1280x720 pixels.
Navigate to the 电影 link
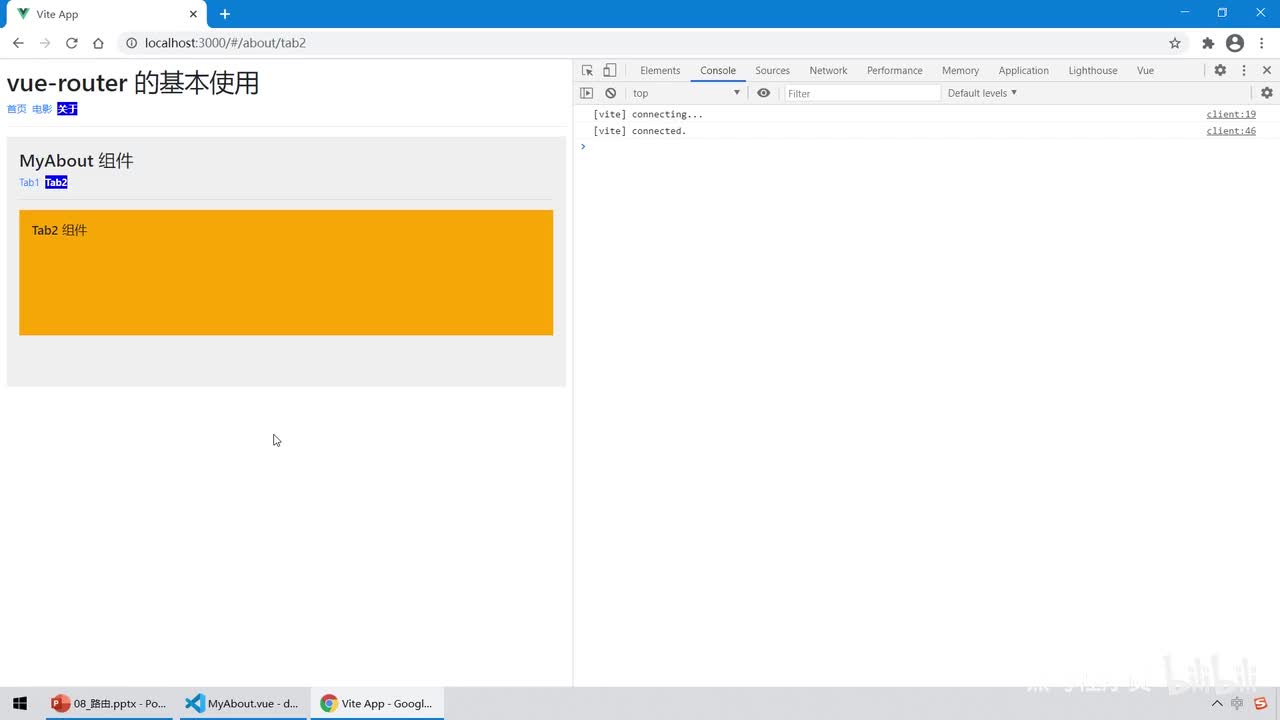coord(42,109)
